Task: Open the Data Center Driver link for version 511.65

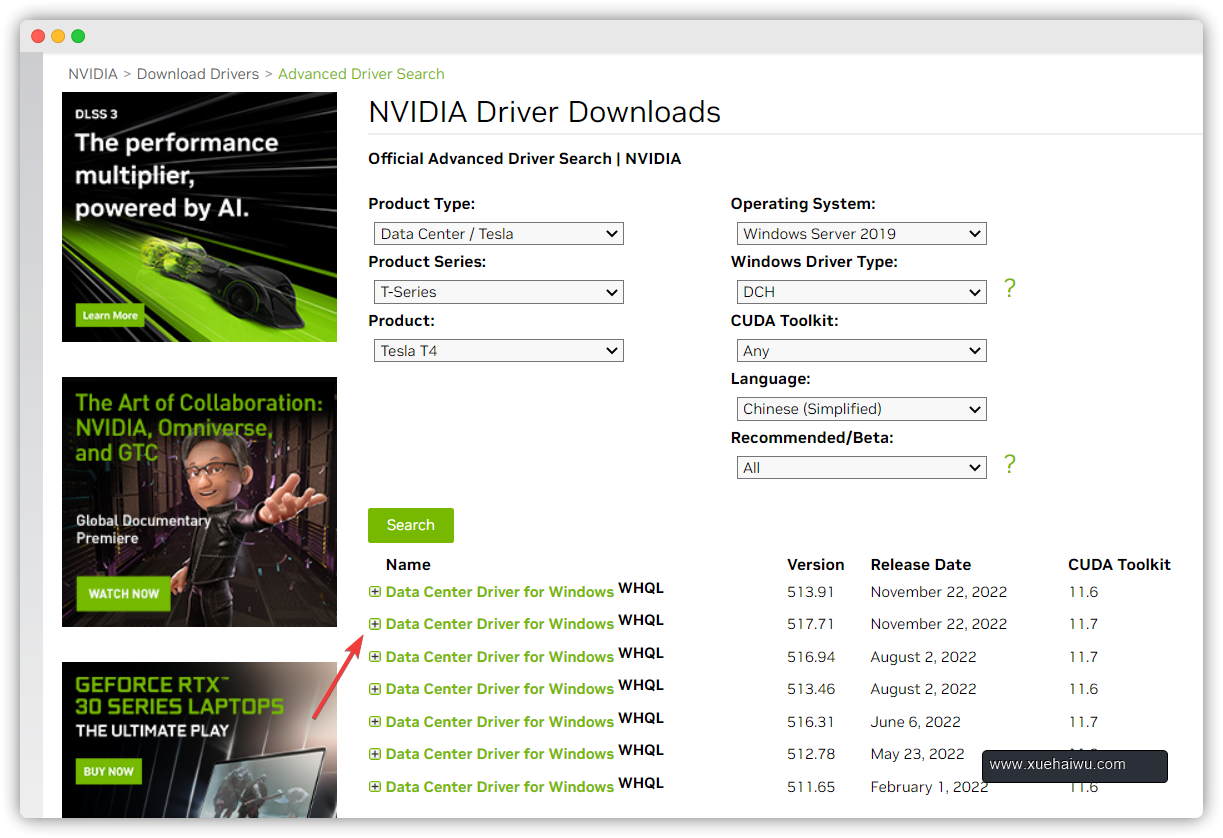Action: 500,787
